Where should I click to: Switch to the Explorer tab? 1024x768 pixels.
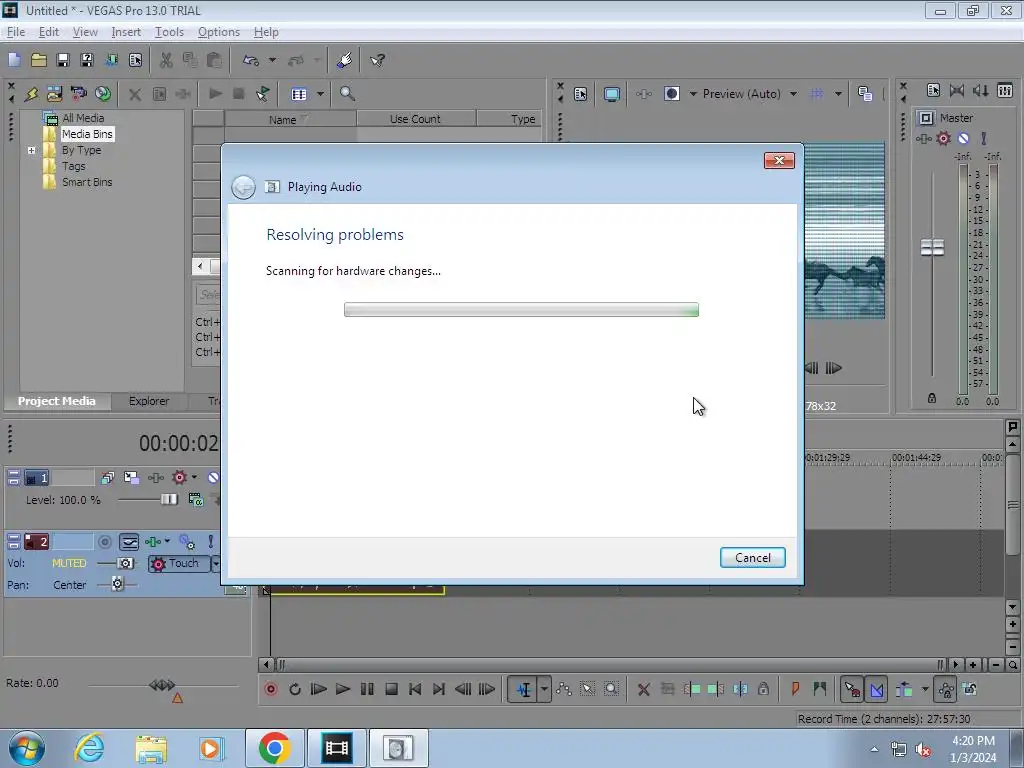pos(149,401)
